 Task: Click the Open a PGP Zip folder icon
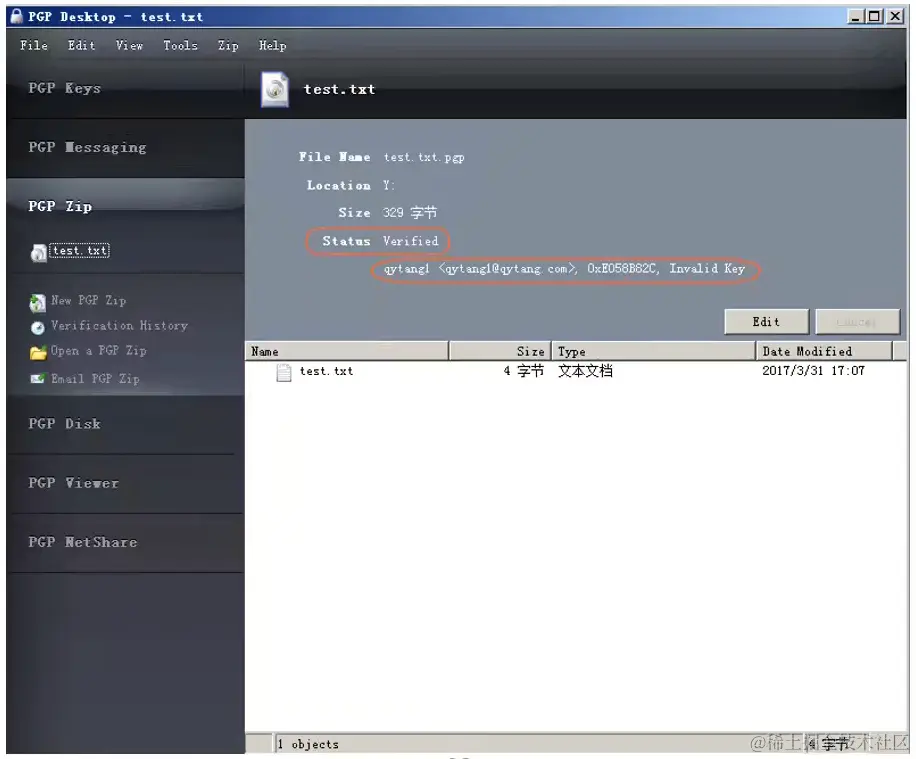point(38,352)
